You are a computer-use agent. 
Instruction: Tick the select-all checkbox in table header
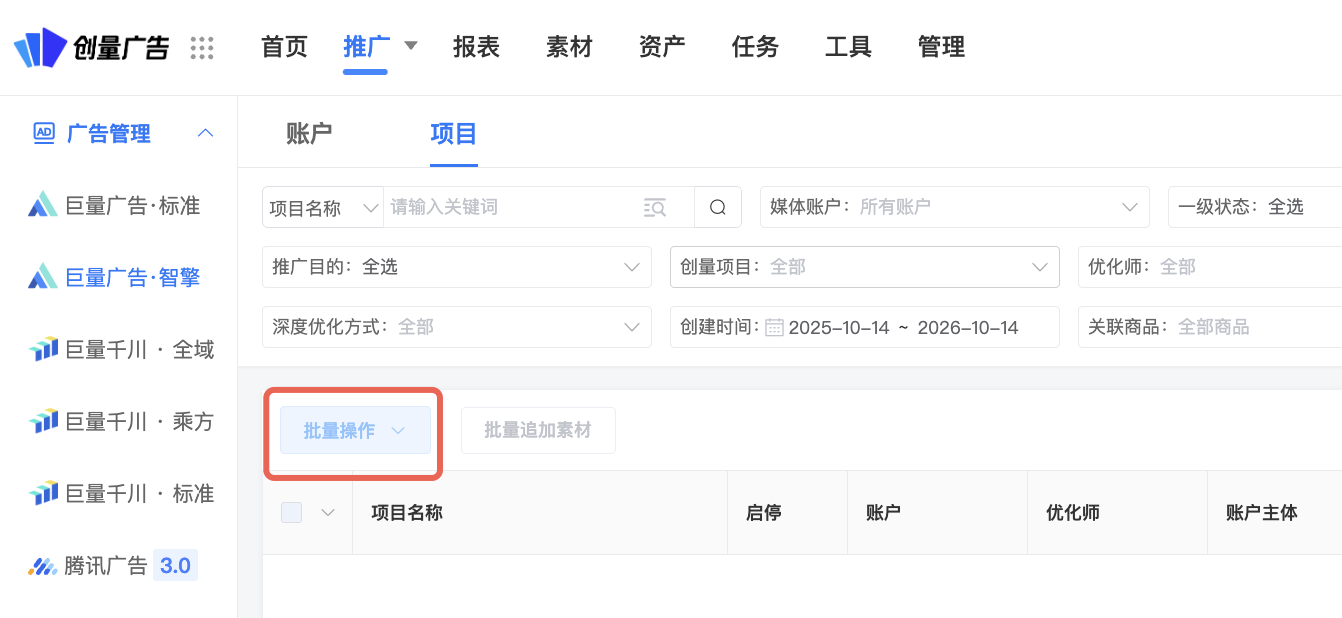[x=292, y=512]
